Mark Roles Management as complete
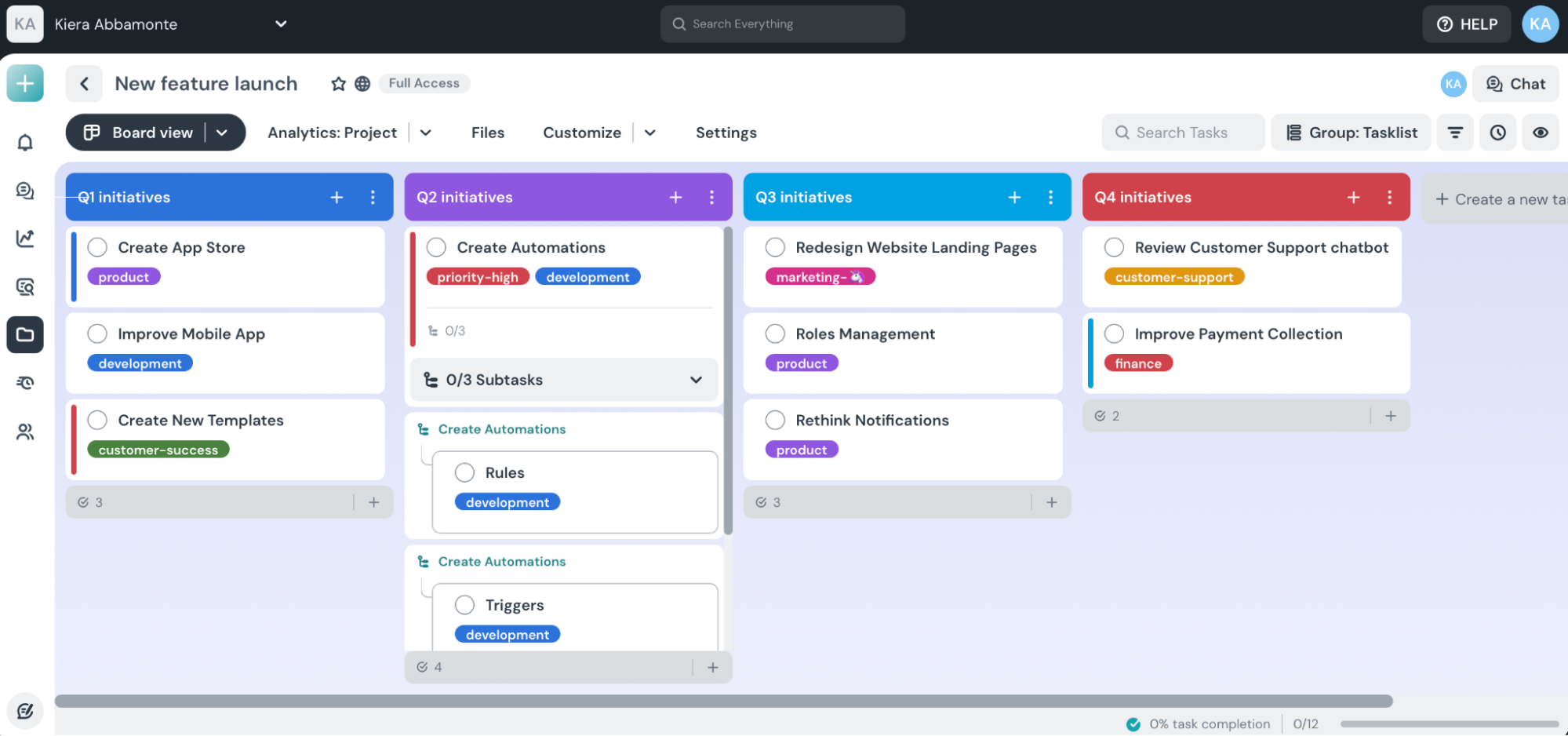1568x736 pixels. [775, 334]
